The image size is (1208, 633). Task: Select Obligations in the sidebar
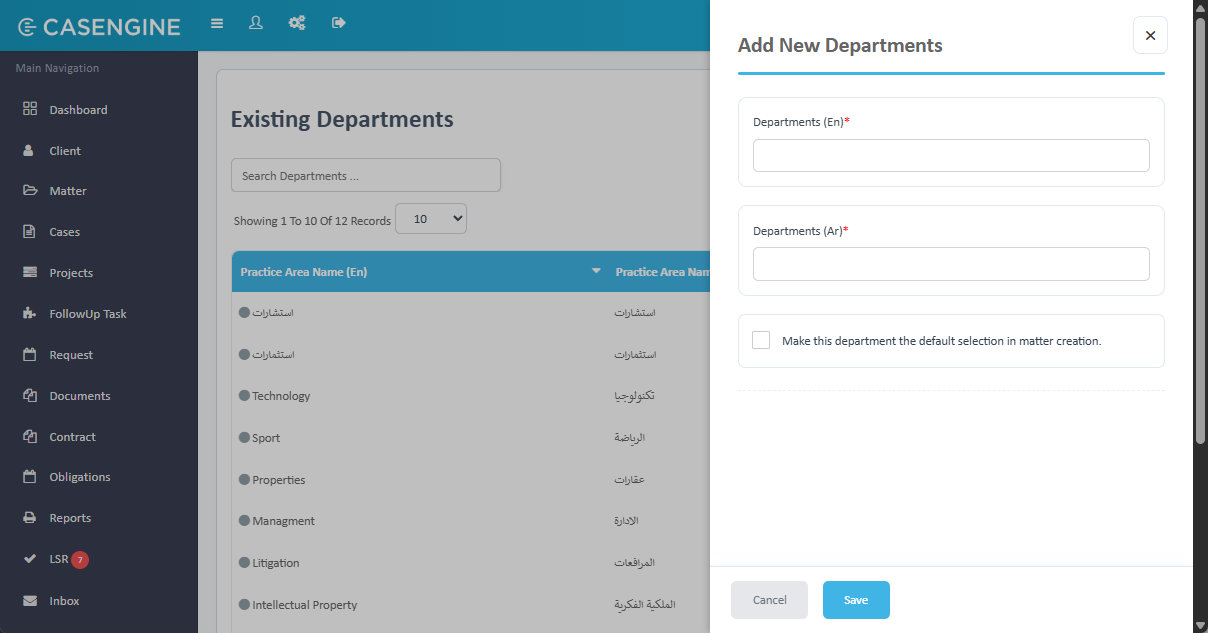80,477
